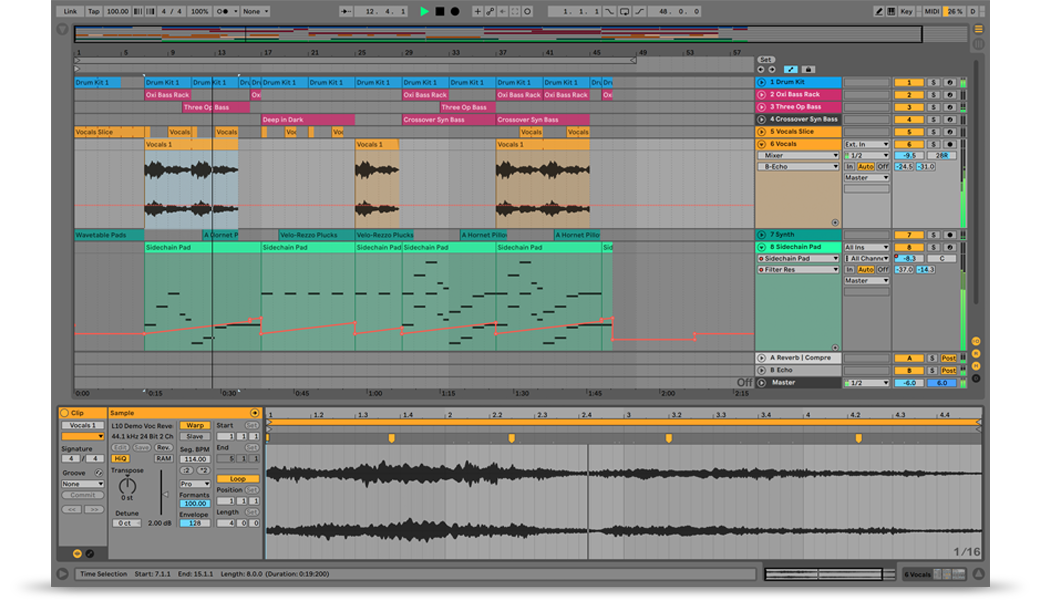The height and width of the screenshot is (600, 1040).
Task: Select the A Reverb | Compre return track
Action: pos(798,357)
